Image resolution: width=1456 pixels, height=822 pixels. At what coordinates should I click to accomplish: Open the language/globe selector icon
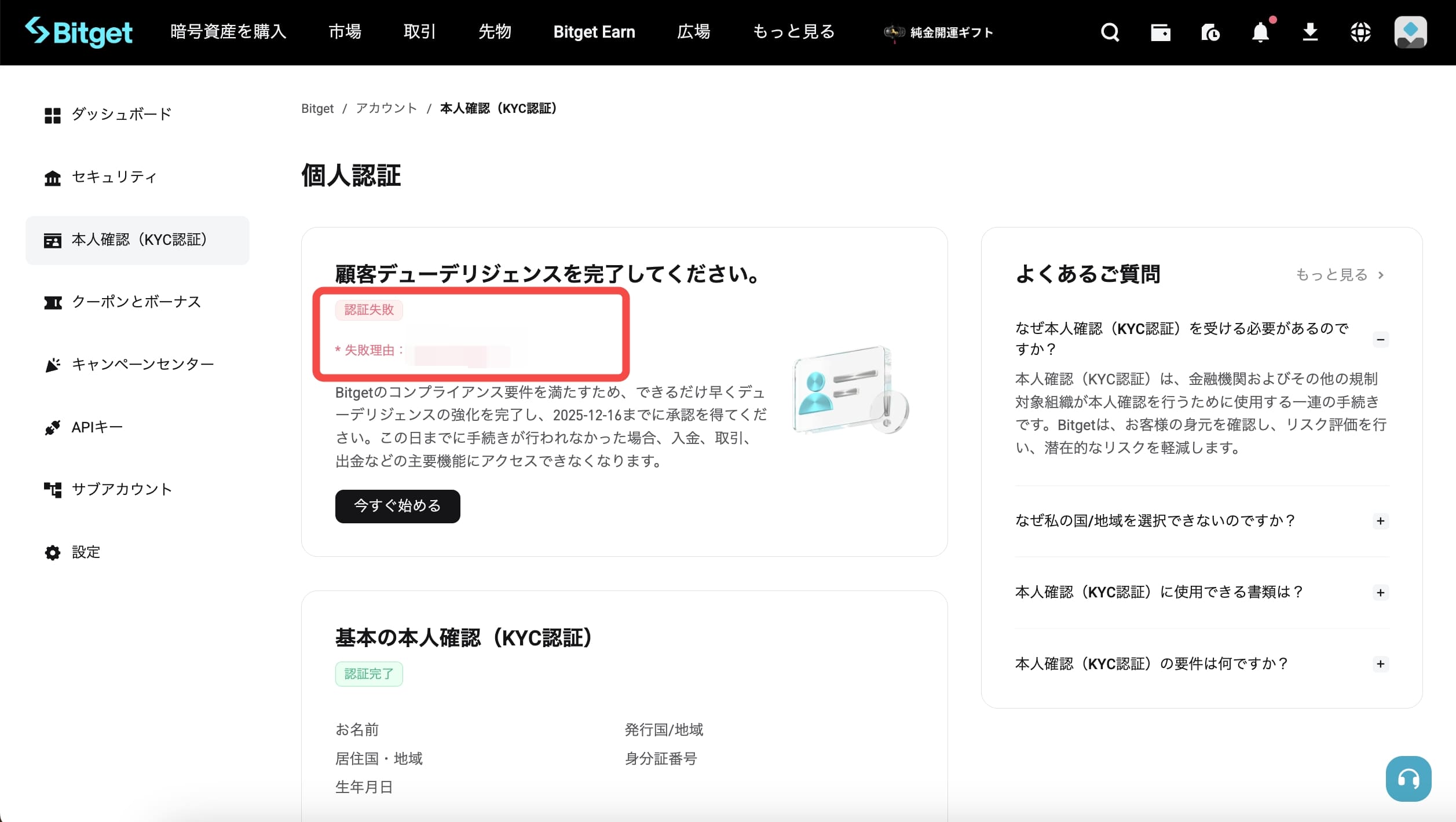[x=1360, y=32]
